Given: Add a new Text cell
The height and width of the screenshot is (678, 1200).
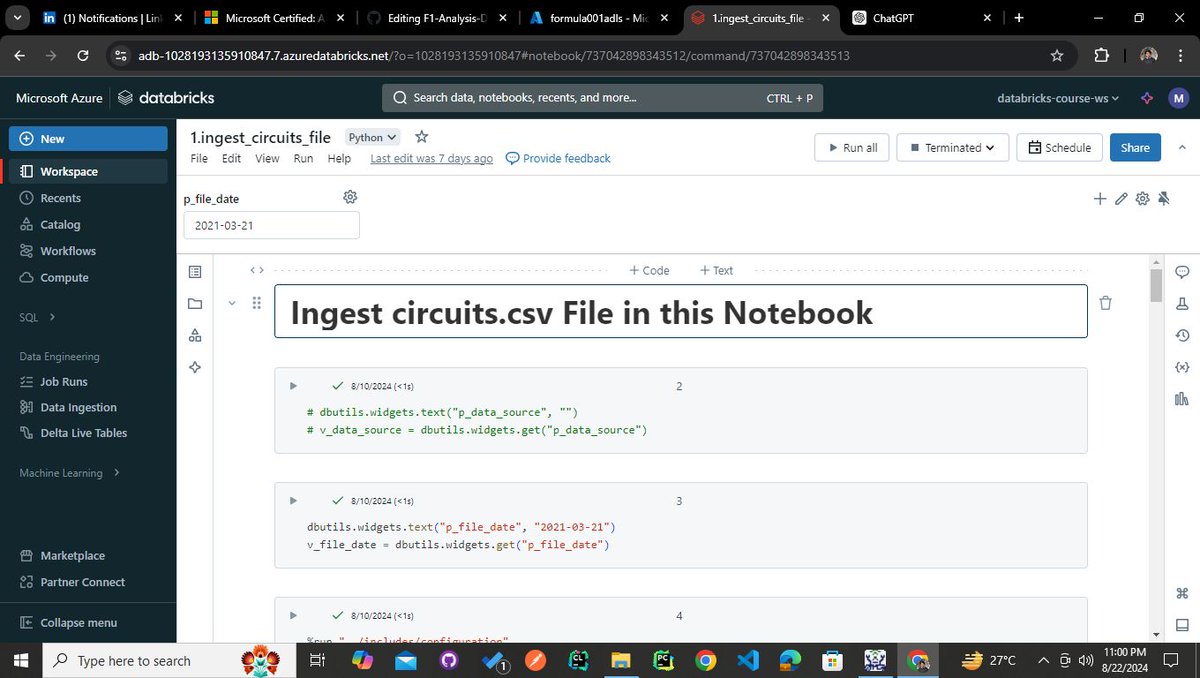Looking at the screenshot, I should point(716,270).
